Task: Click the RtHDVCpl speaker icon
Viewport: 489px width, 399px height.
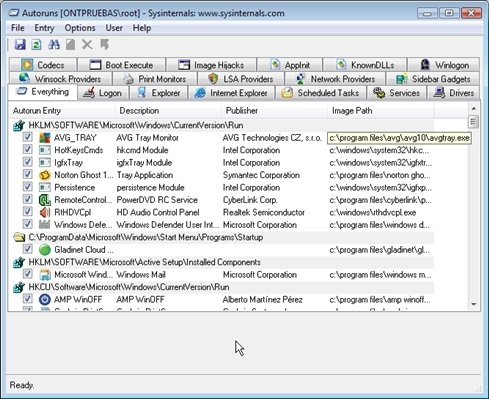Action: [45, 212]
